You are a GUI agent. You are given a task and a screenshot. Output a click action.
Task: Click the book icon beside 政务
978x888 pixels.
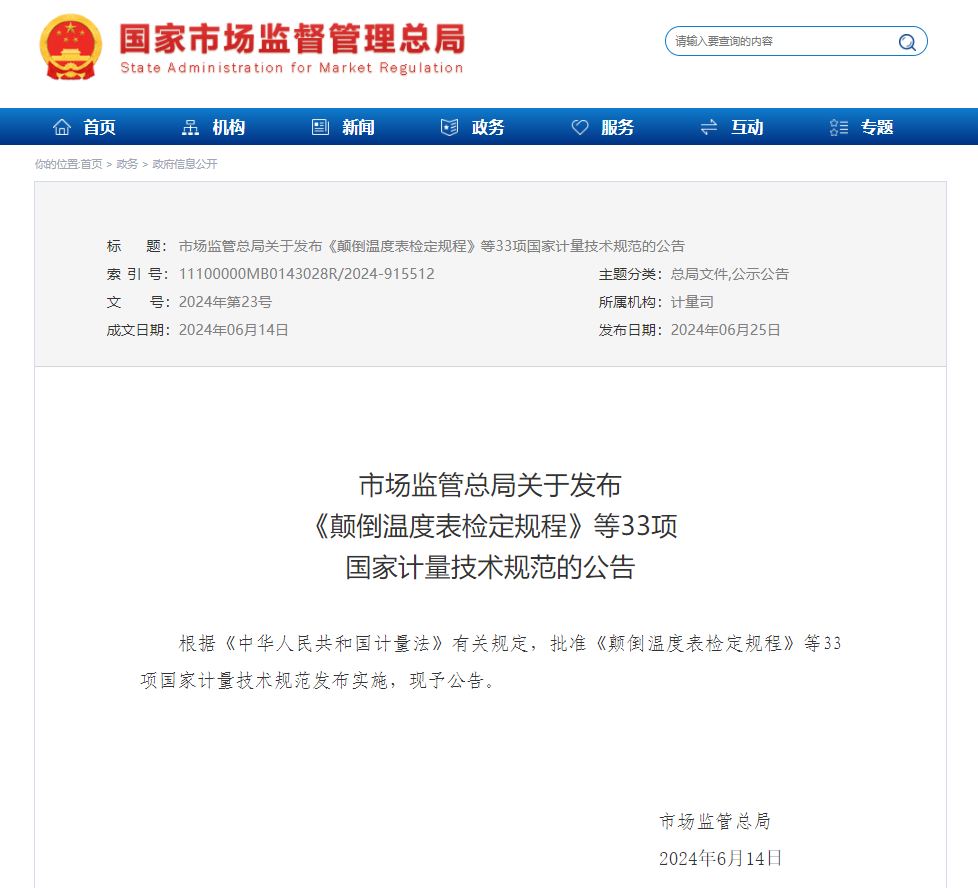pos(450,127)
